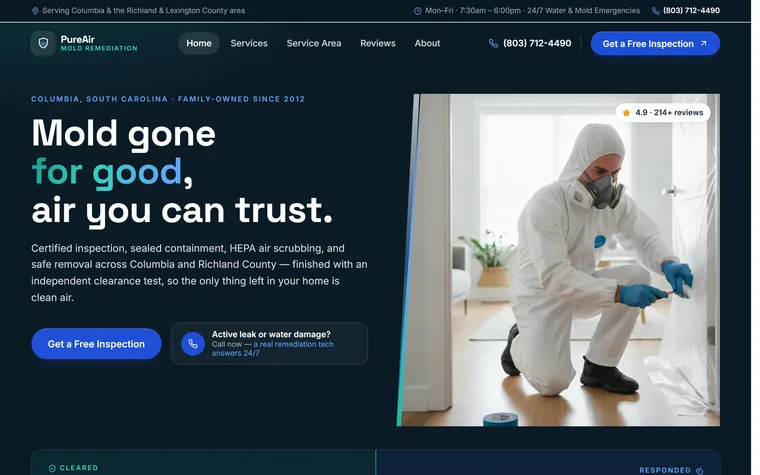Viewport: 760px width, 475px height.
Task: Click the PureAir Mold Remediation brand name
Action: (x=99, y=44)
